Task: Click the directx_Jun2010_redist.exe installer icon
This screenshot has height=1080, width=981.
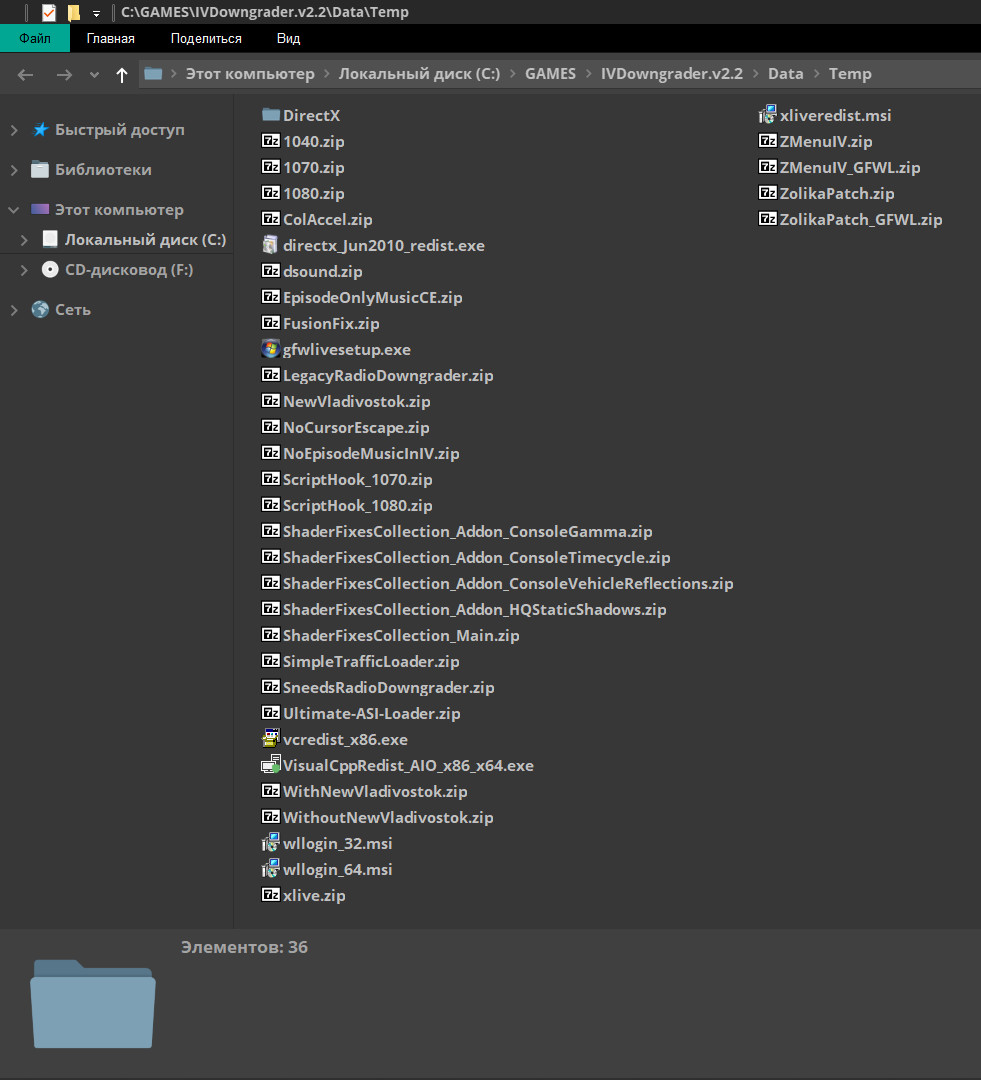Action: pyautogui.click(x=271, y=245)
